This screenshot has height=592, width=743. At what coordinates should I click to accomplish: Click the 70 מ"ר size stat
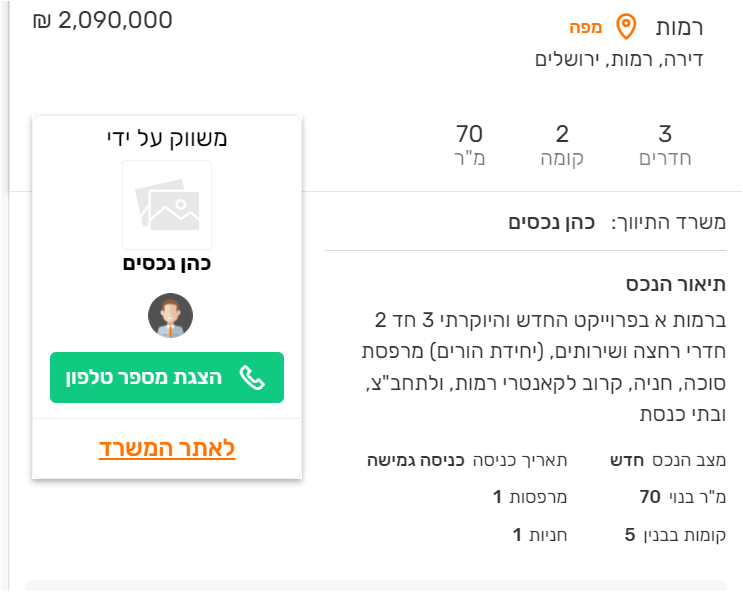click(469, 145)
